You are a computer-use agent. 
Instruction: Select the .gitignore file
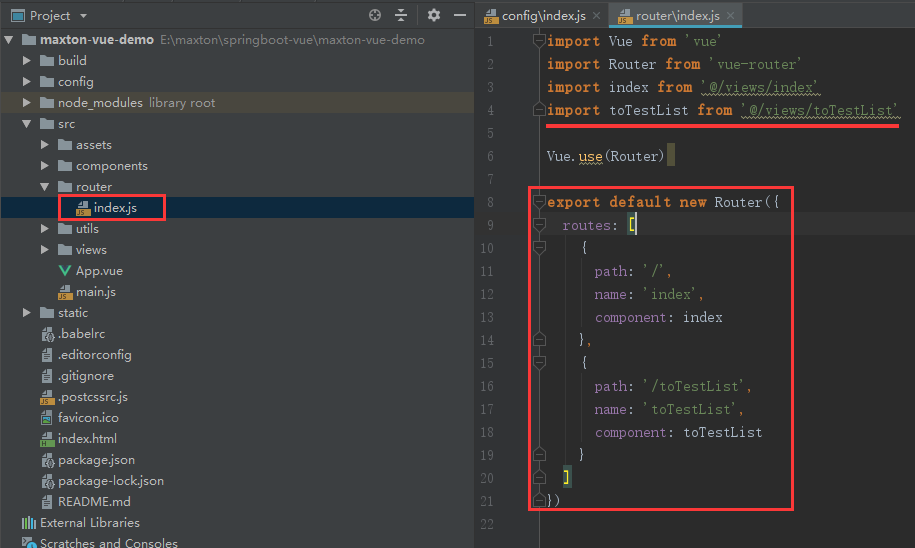click(x=86, y=376)
